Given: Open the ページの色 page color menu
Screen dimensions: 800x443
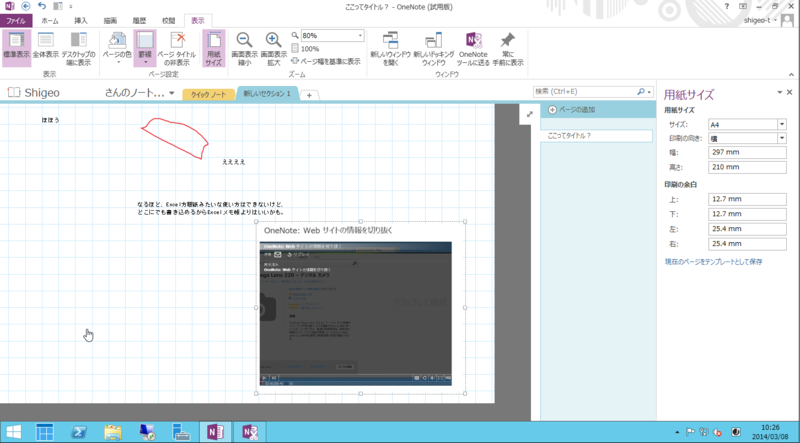Looking at the screenshot, I should click(117, 48).
